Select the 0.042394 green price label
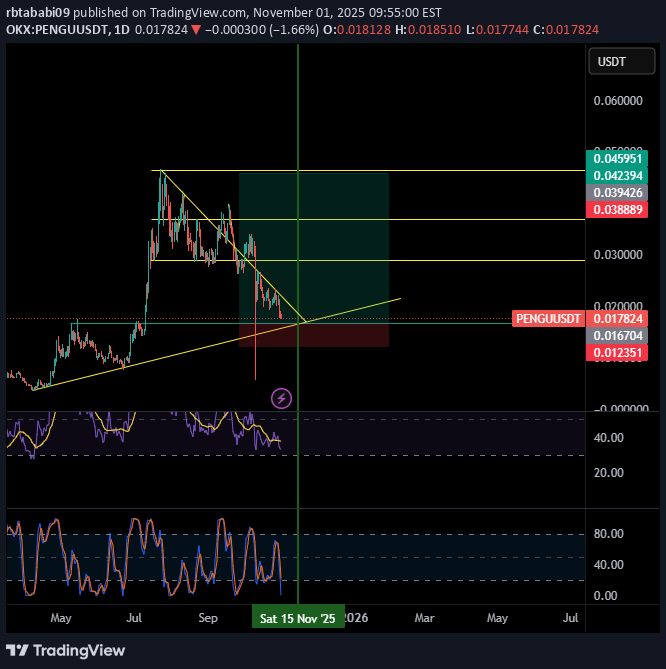 point(619,175)
